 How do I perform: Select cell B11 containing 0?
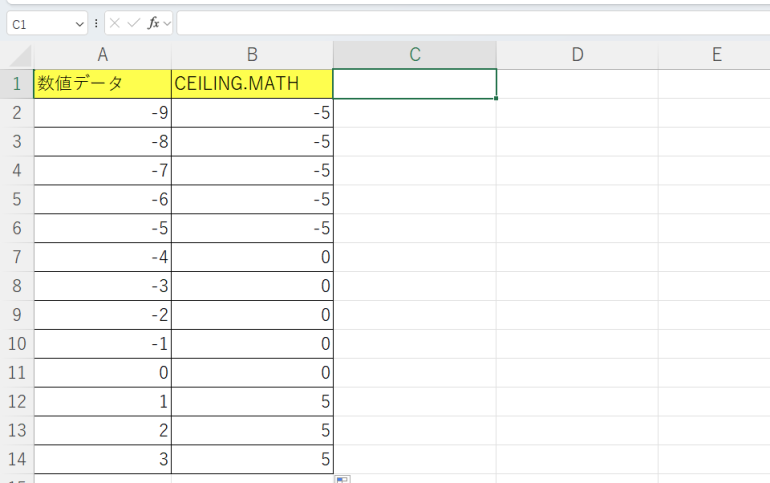pos(252,373)
